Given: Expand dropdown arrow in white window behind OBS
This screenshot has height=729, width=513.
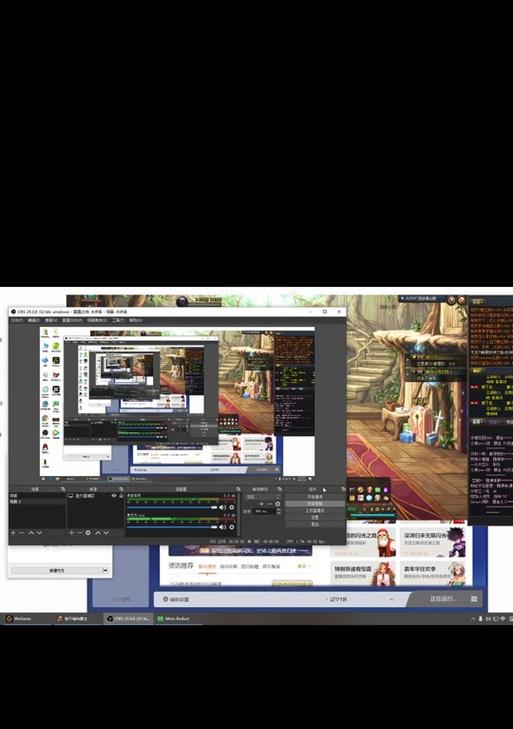Looking at the screenshot, I should (105, 570).
